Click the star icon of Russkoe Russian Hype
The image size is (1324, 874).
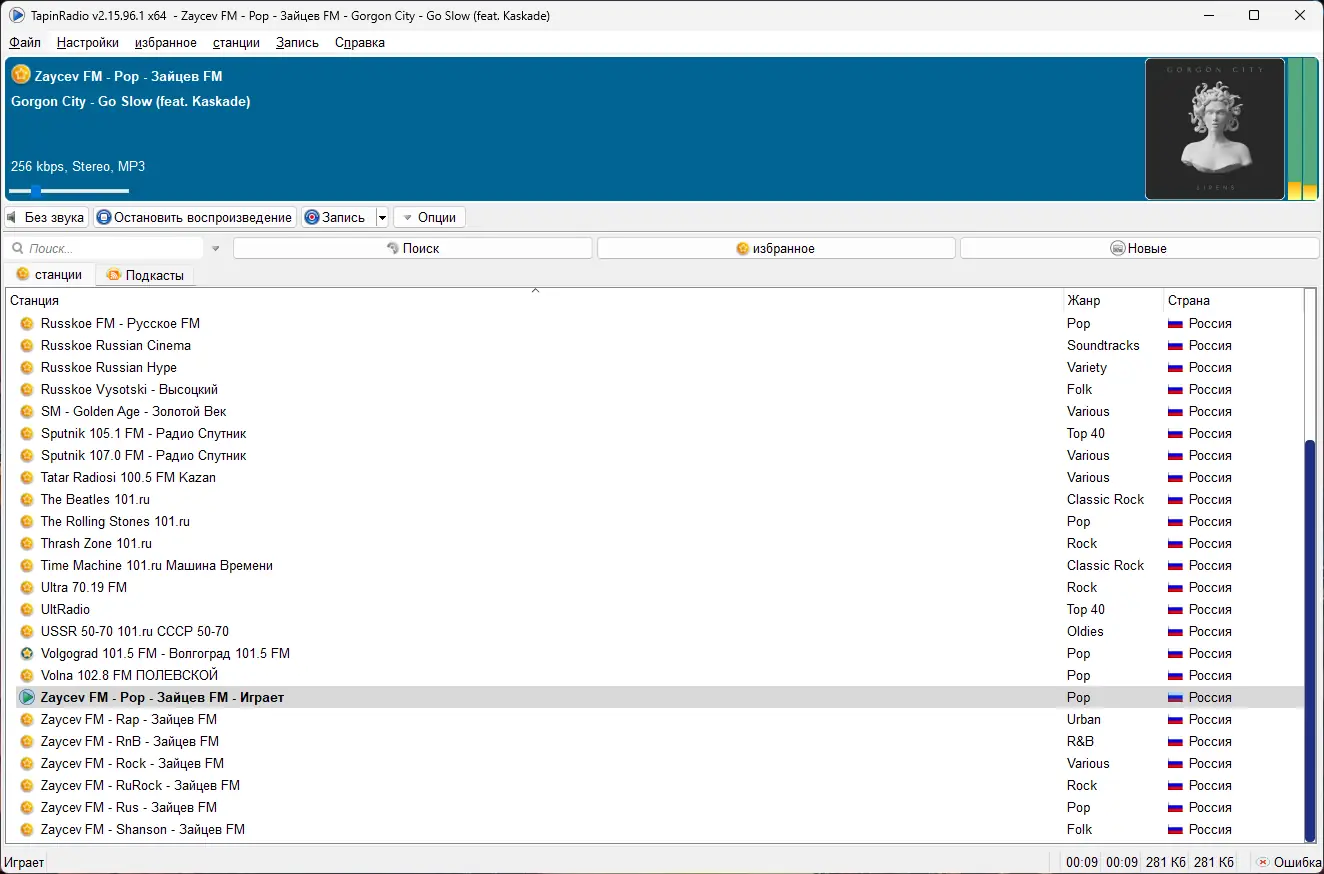pos(27,368)
